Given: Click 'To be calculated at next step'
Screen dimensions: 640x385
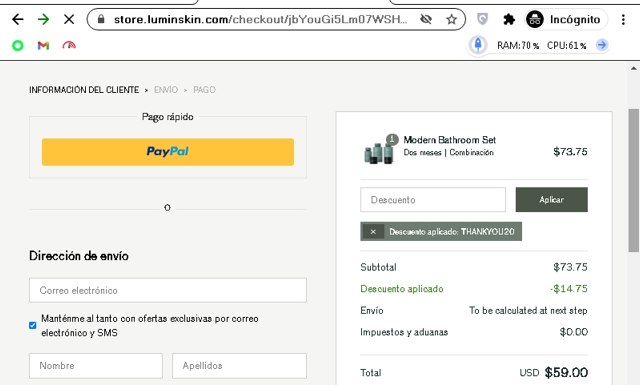Looking at the screenshot, I should pyautogui.click(x=528, y=310).
